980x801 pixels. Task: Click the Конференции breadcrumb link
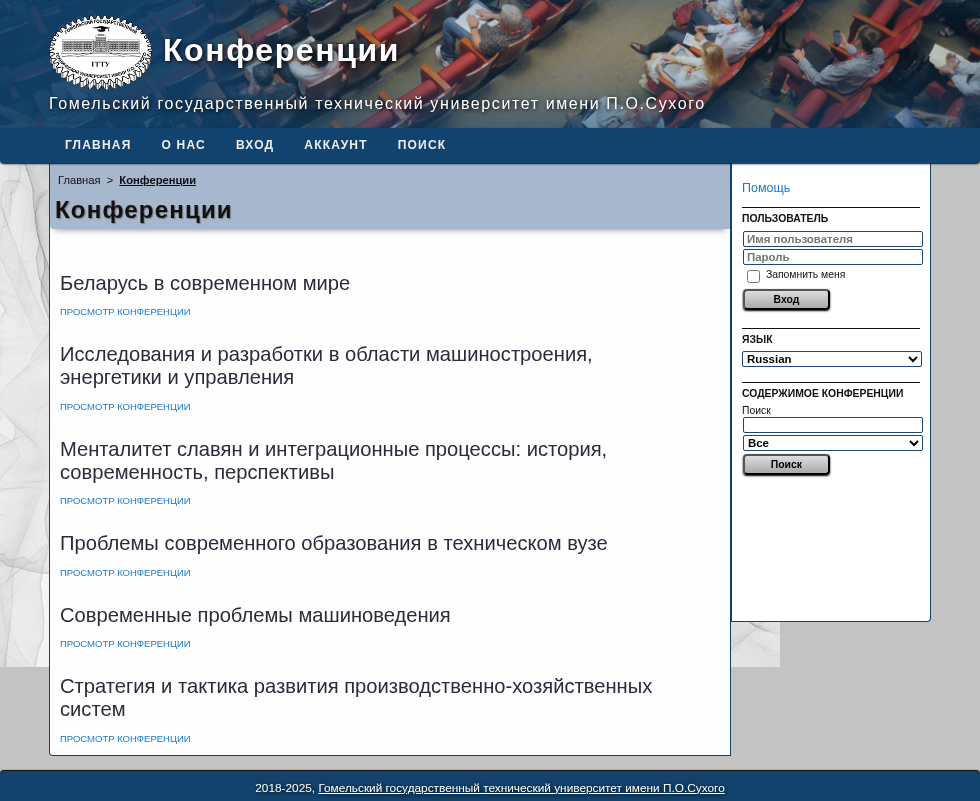158,181
